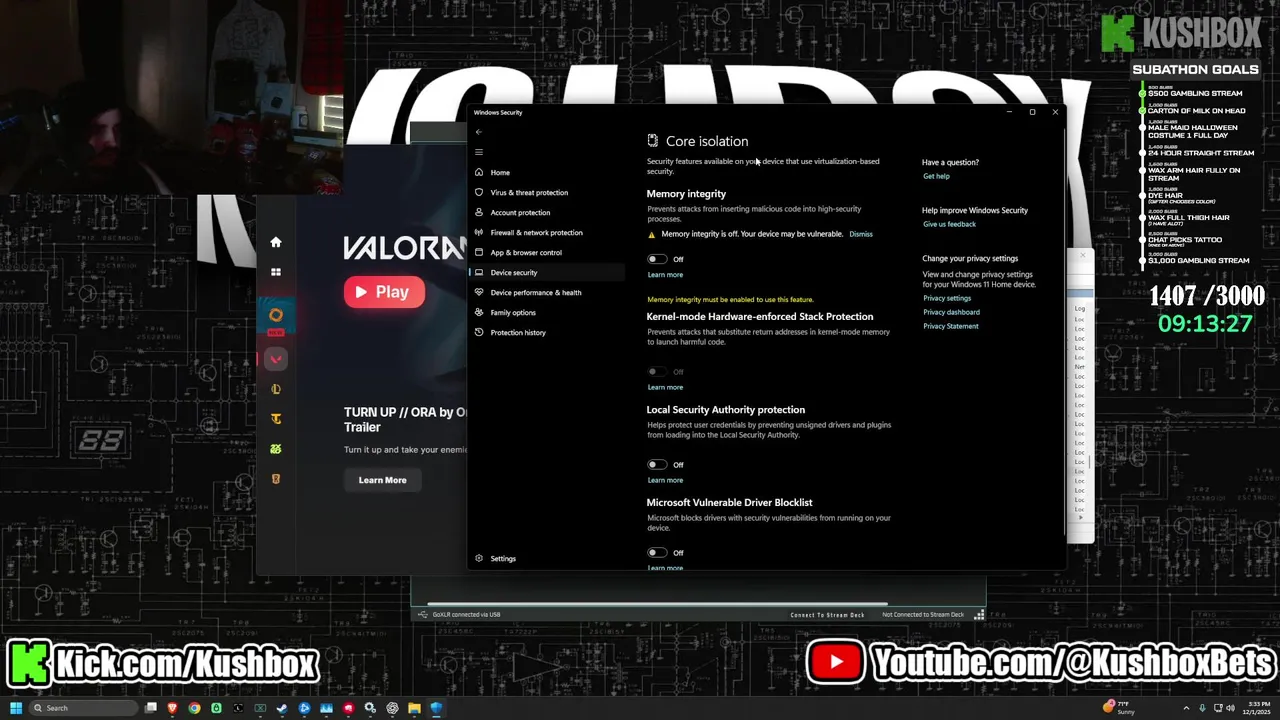Open ChatGPT app from the taskbar
Screen dimensions: 1280x720
click(x=392, y=708)
